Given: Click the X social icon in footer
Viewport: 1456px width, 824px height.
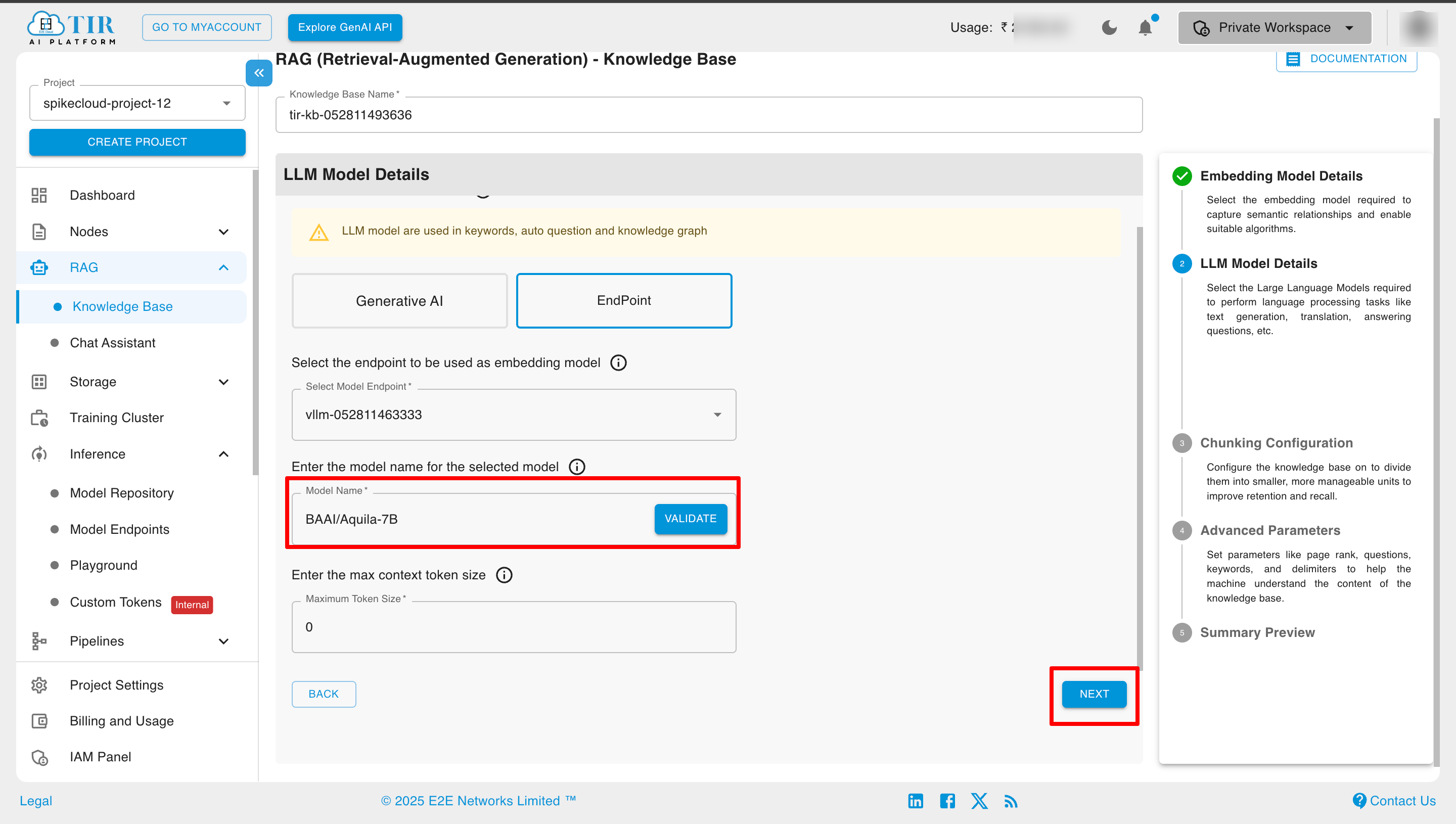Looking at the screenshot, I should click(979, 801).
